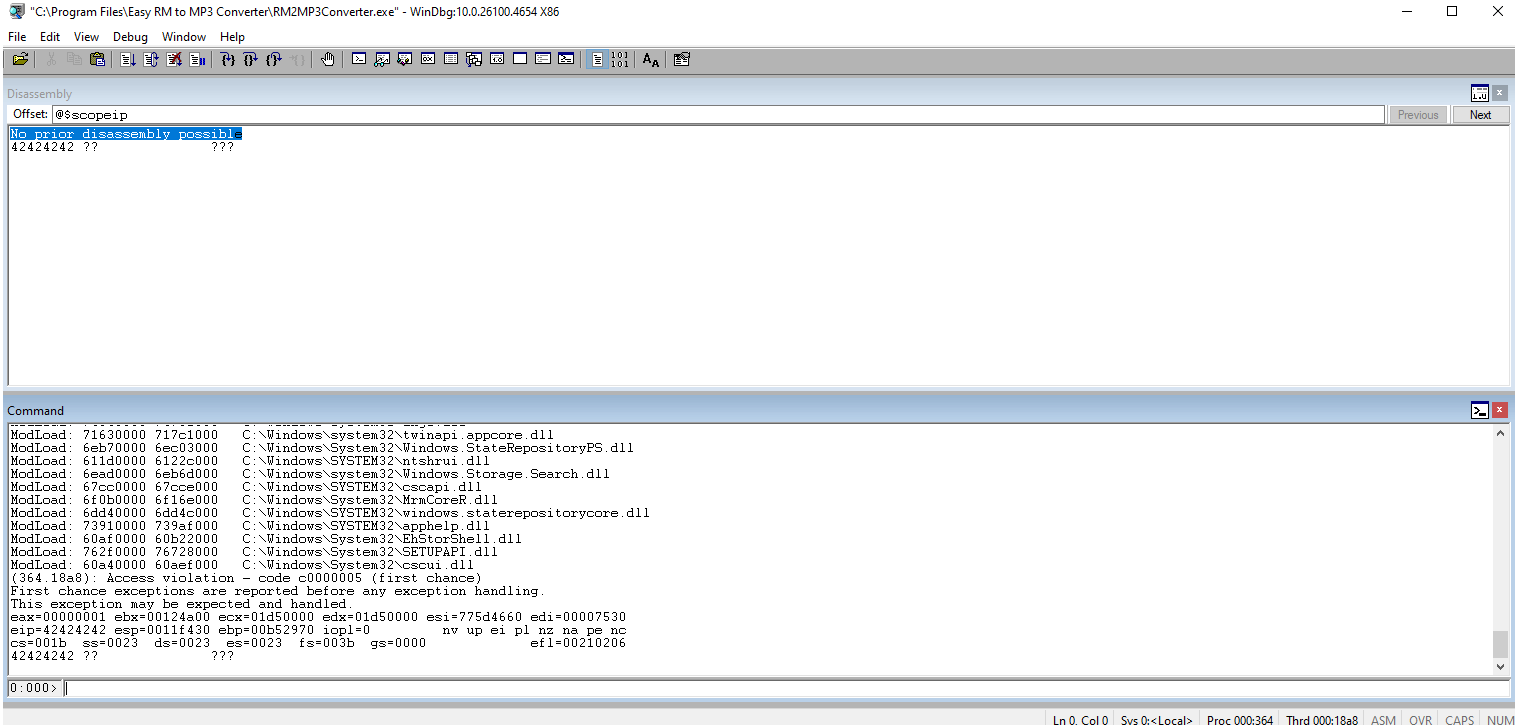Open the Disassembly window options menu icon

coord(1480,93)
